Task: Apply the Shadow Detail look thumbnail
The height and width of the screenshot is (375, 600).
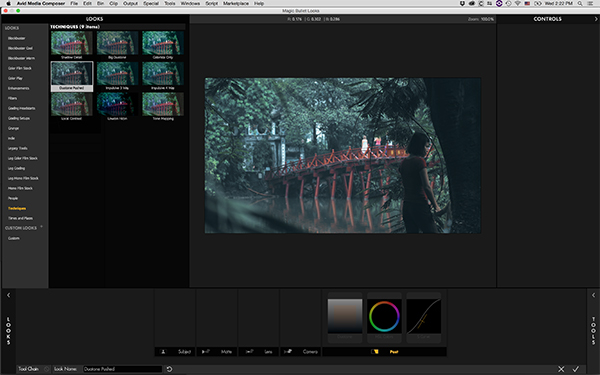Action: pyautogui.click(x=72, y=43)
